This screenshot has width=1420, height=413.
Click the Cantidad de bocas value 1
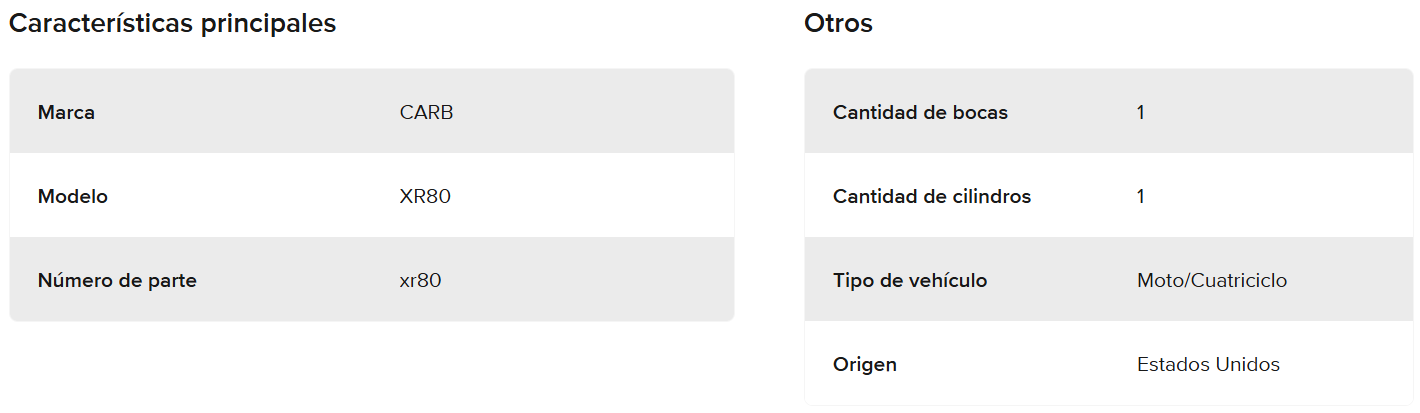pyautogui.click(x=1141, y=113)
